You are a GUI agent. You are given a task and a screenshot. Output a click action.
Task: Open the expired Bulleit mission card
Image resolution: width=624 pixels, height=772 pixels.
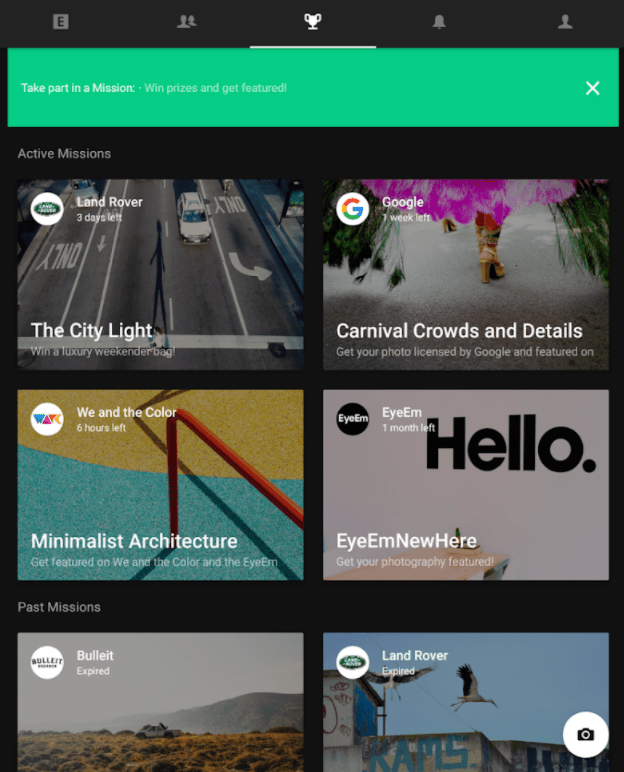point(161,702)
